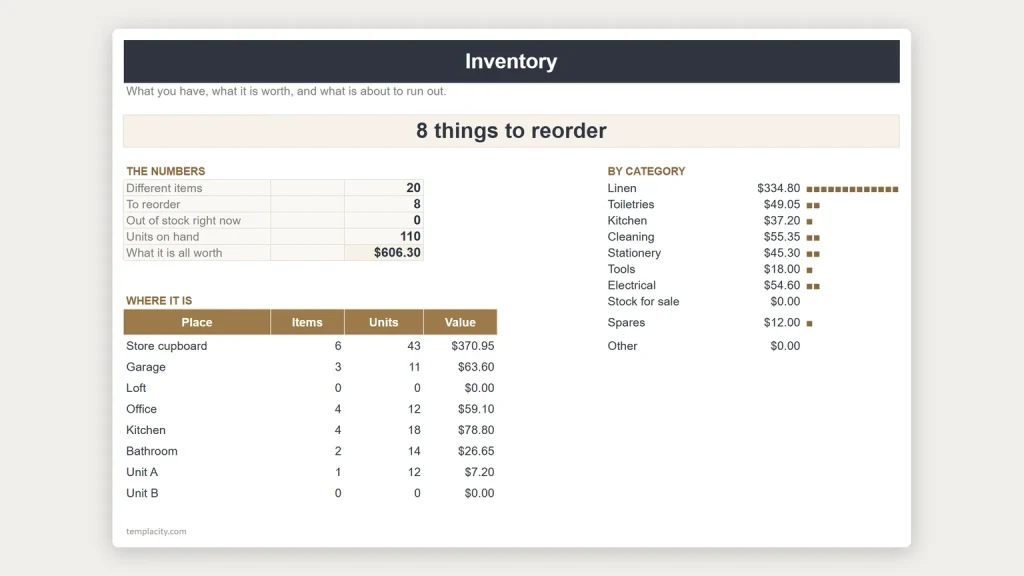This screenshot has height=576, width=1024.
Task: Click the Tools category label
Action: 621,269
